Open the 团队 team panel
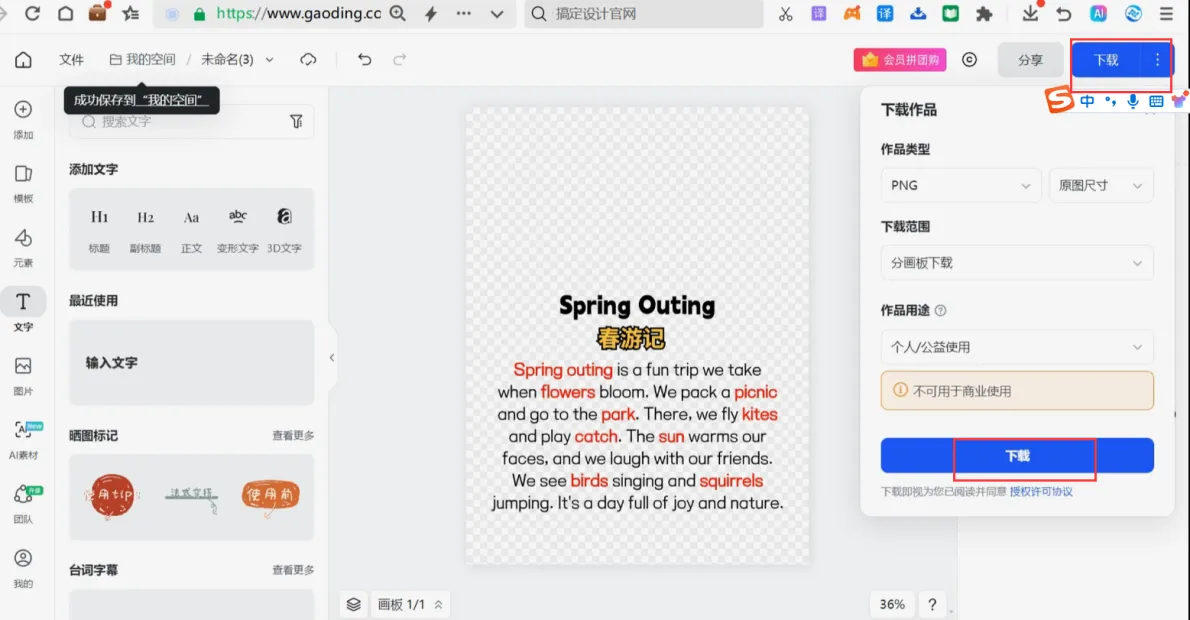The width and height of the screenshot is (1190, 620). (x=24, y=505)
